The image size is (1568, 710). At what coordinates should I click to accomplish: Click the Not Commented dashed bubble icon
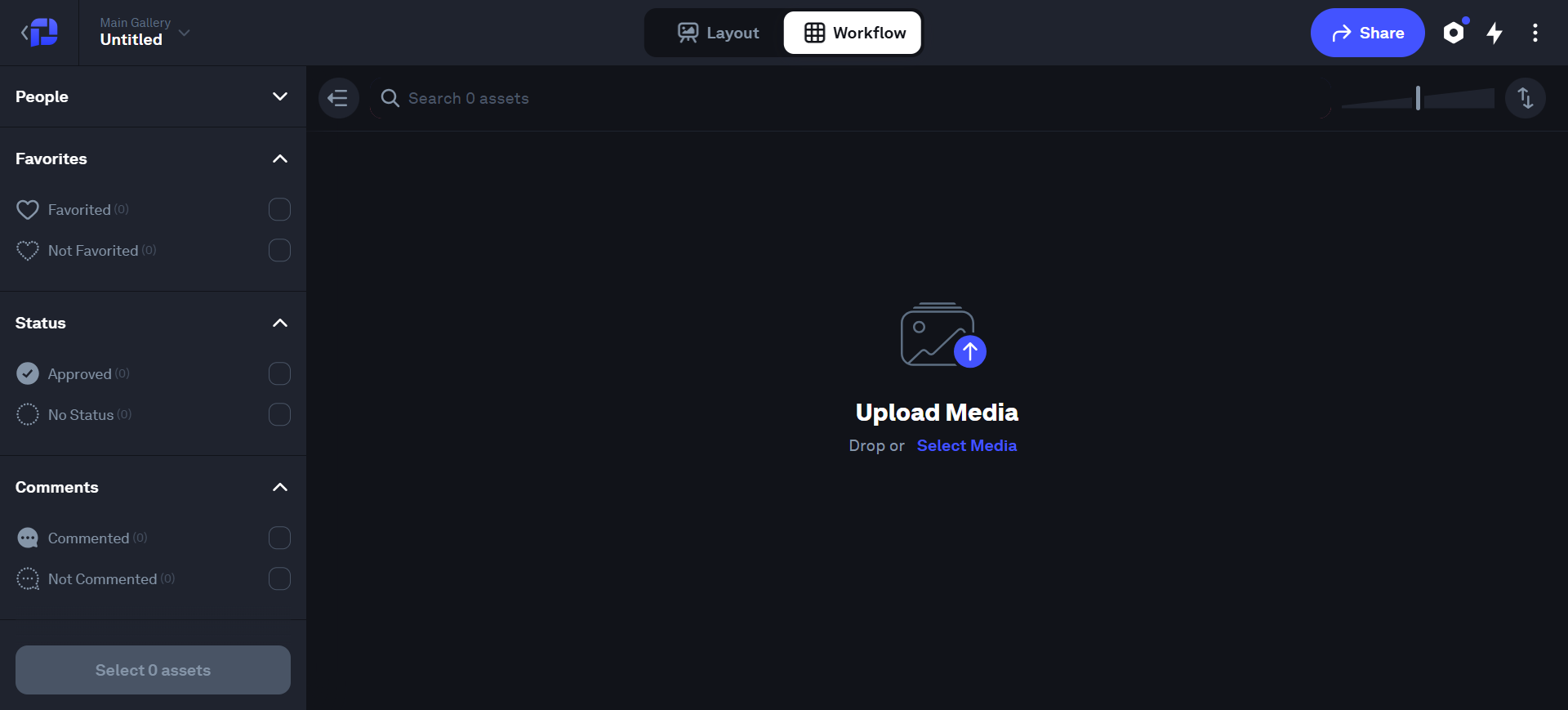click(x=28, y=578)
